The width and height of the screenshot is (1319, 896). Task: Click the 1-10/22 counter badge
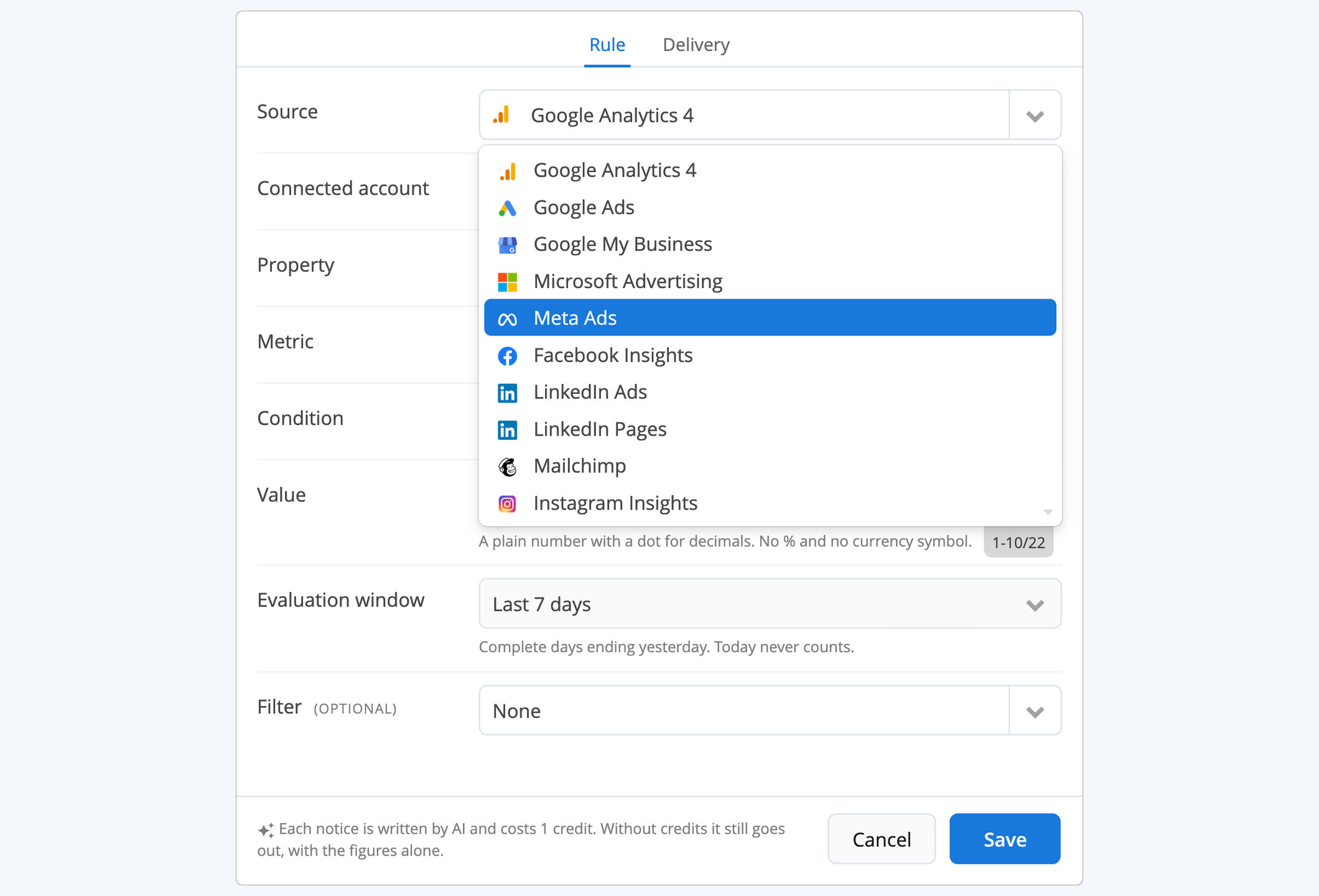click(1018, 543)
